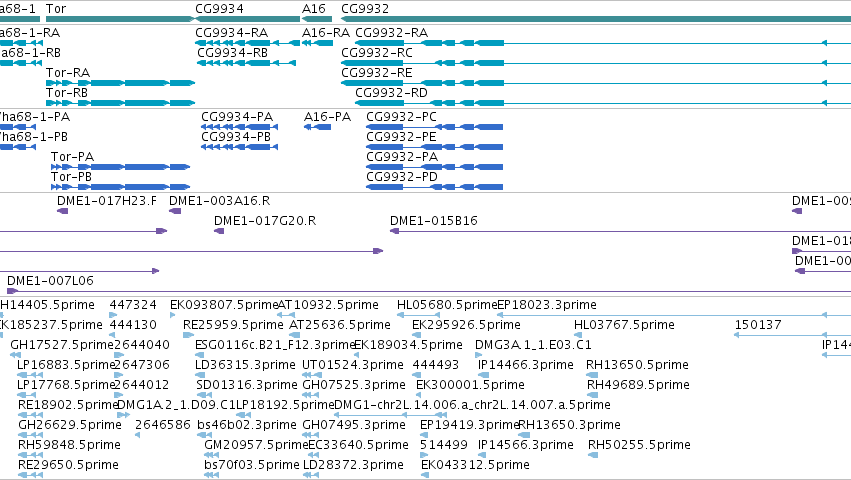This screenshot has width=851, height=480.
Task: Click the CG9934 gene bar label
Action: tap(219, 9)
